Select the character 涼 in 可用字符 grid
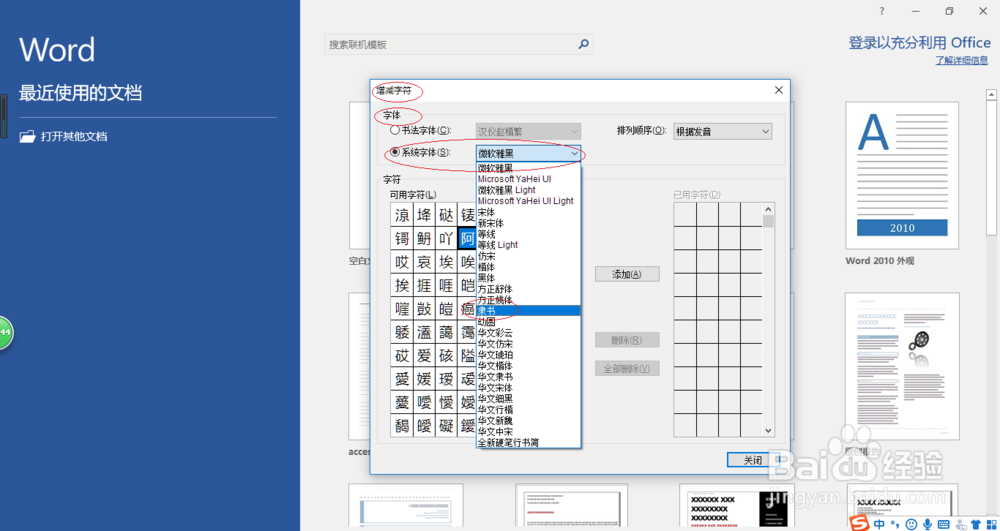 click(x=402, y=215)
